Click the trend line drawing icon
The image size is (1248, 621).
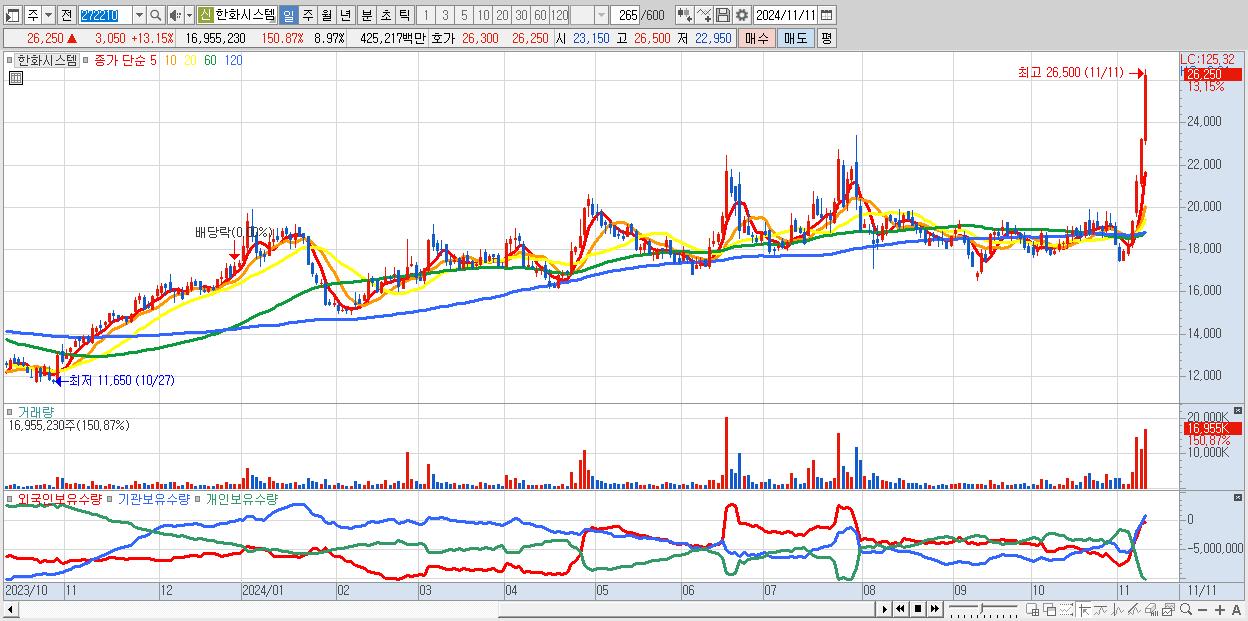tap(1134, 609)
